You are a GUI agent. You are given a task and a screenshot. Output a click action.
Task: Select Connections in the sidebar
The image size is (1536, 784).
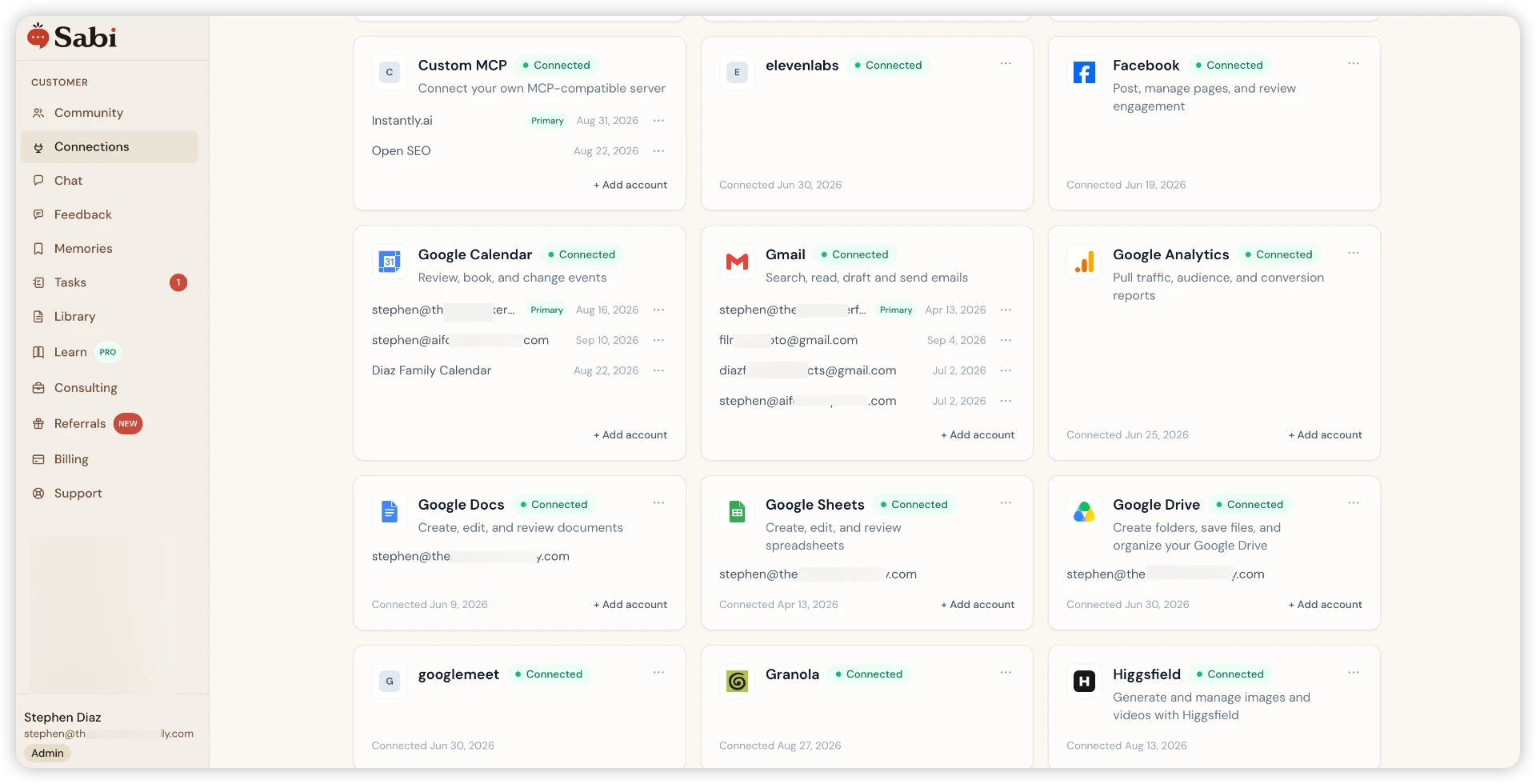click(x=110, y=147)
